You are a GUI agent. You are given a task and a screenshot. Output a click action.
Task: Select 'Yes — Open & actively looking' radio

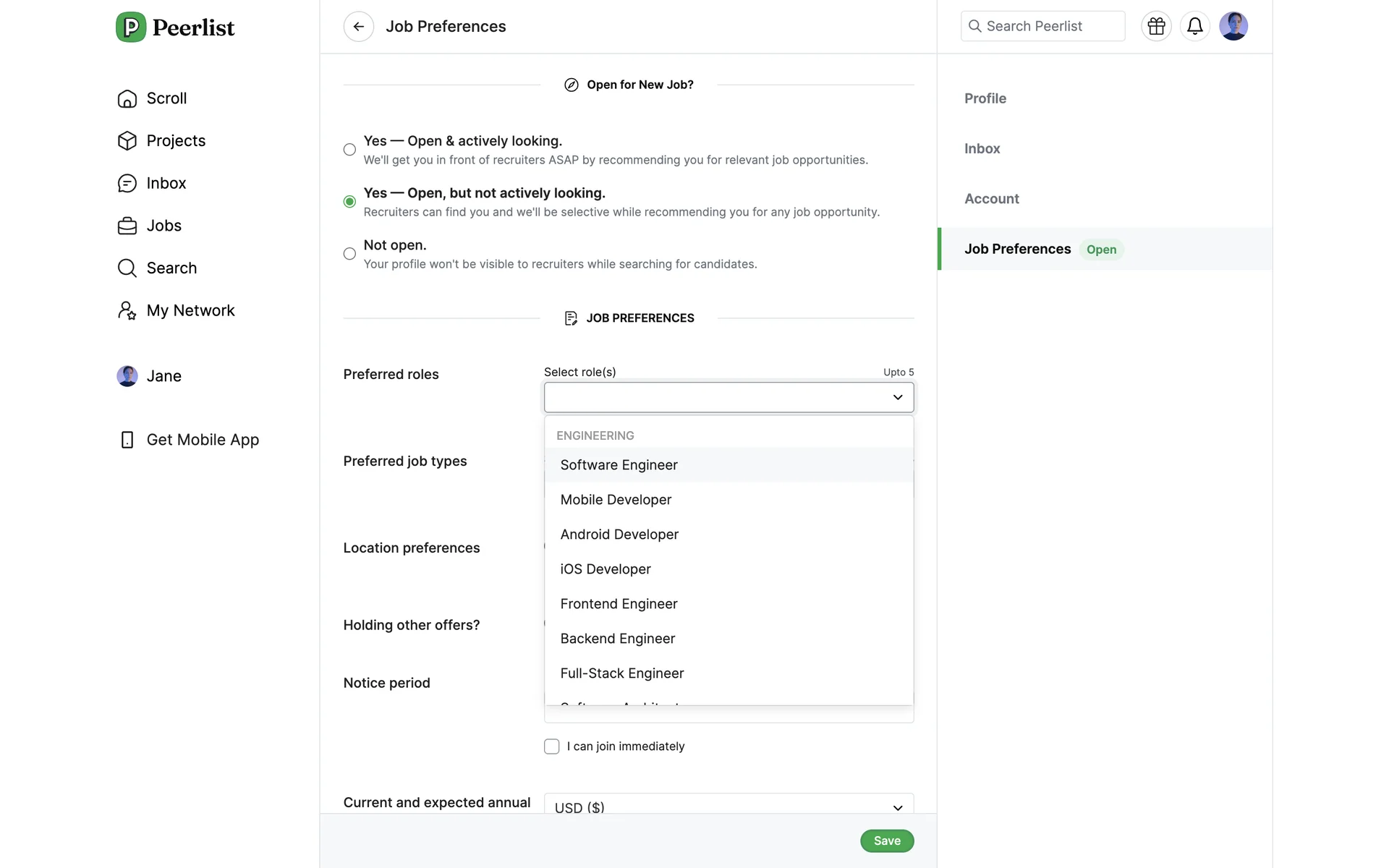[349, 150]
